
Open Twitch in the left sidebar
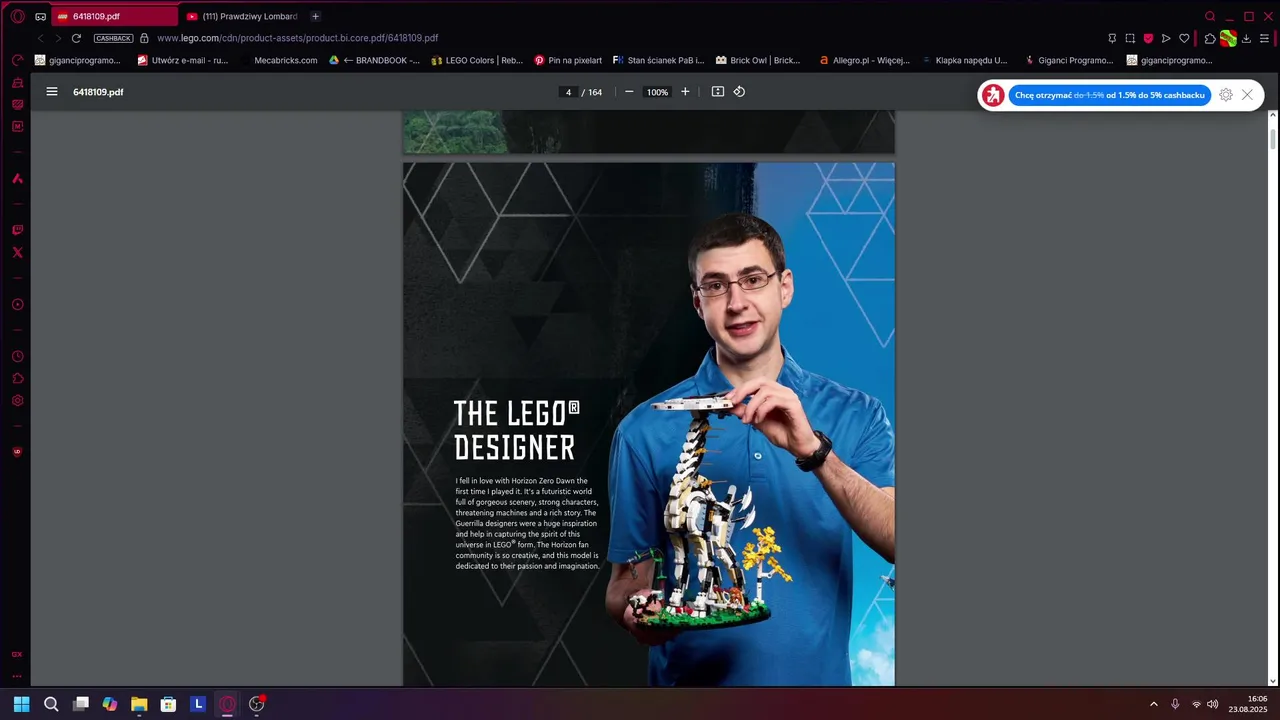pos(17,230)
